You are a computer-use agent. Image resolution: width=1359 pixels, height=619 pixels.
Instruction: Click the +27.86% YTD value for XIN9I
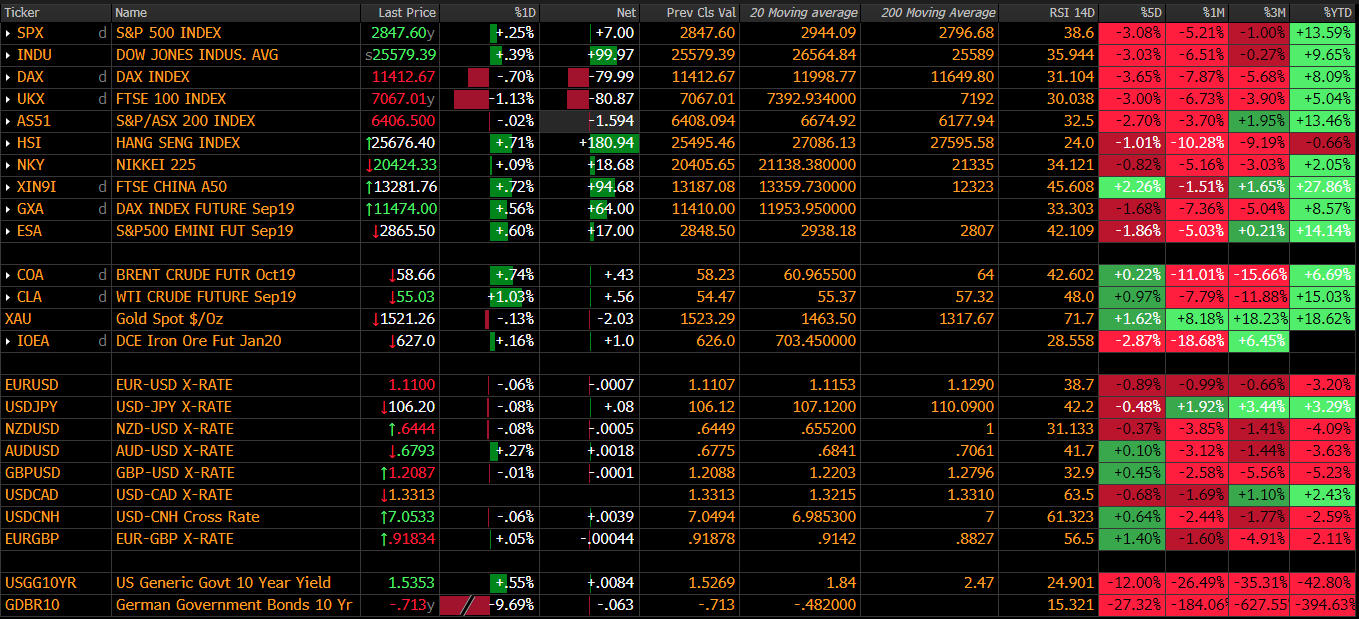coord(1324,187)
